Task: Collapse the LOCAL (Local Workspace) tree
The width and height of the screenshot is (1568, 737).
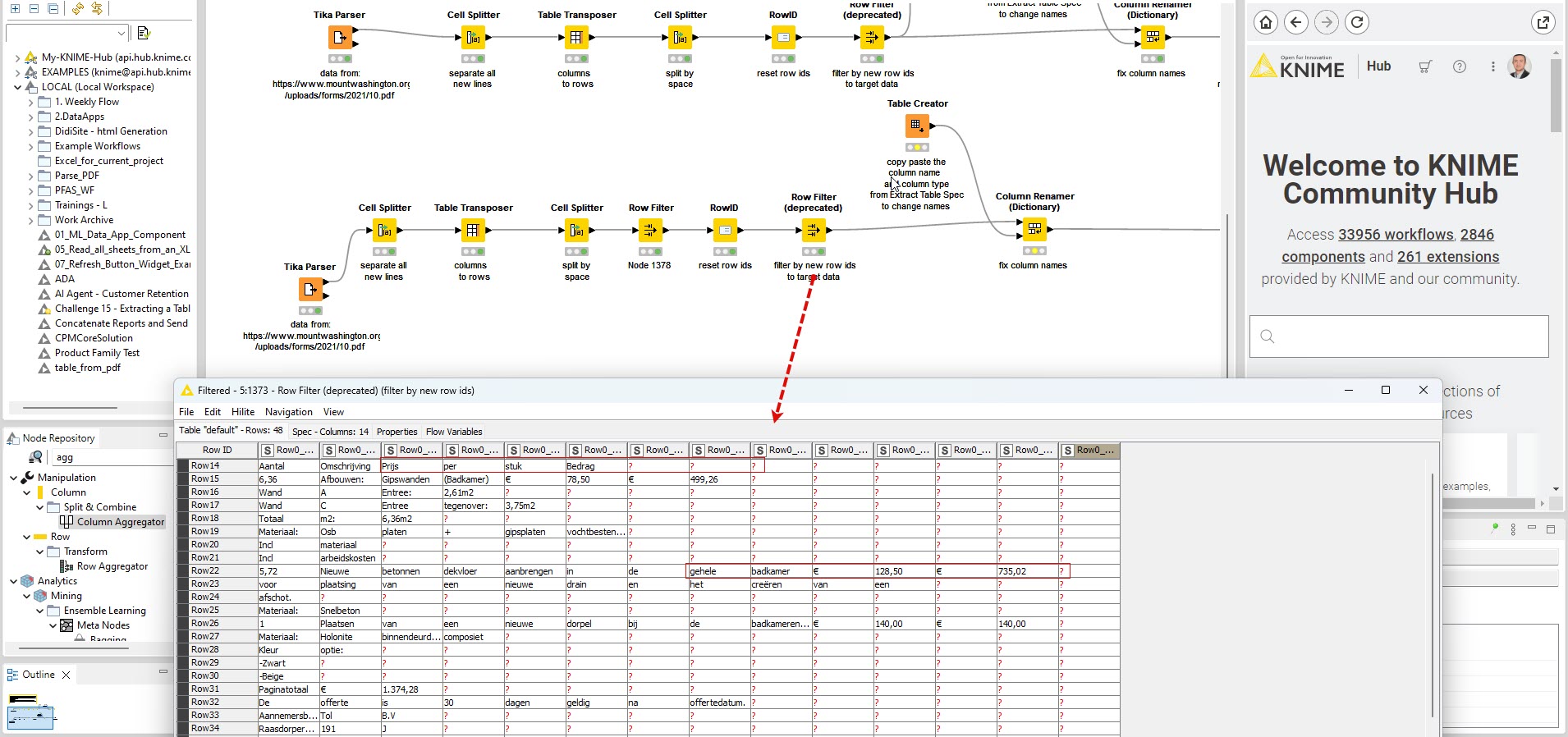Action: point(17,87)
